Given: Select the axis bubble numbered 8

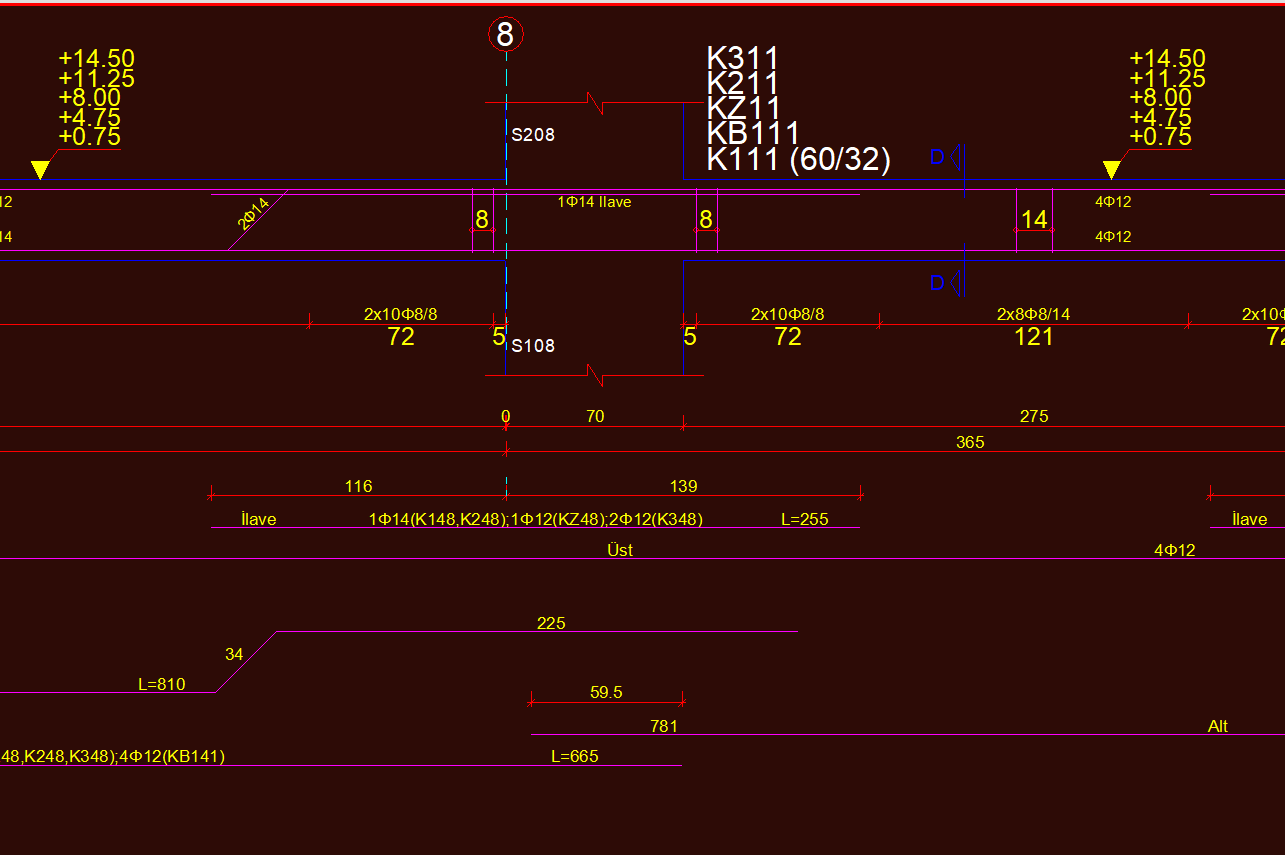Looking at the screenshot, I should point(505,35).
